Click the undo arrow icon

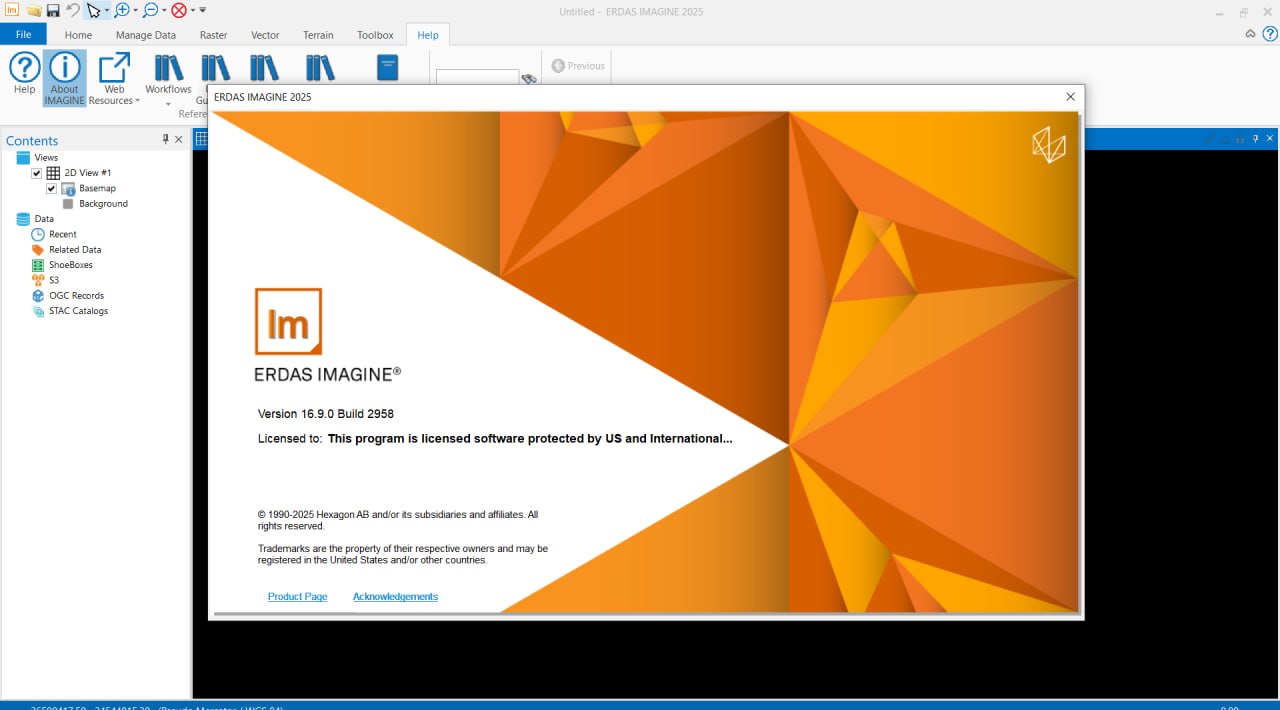coord(72,10)
